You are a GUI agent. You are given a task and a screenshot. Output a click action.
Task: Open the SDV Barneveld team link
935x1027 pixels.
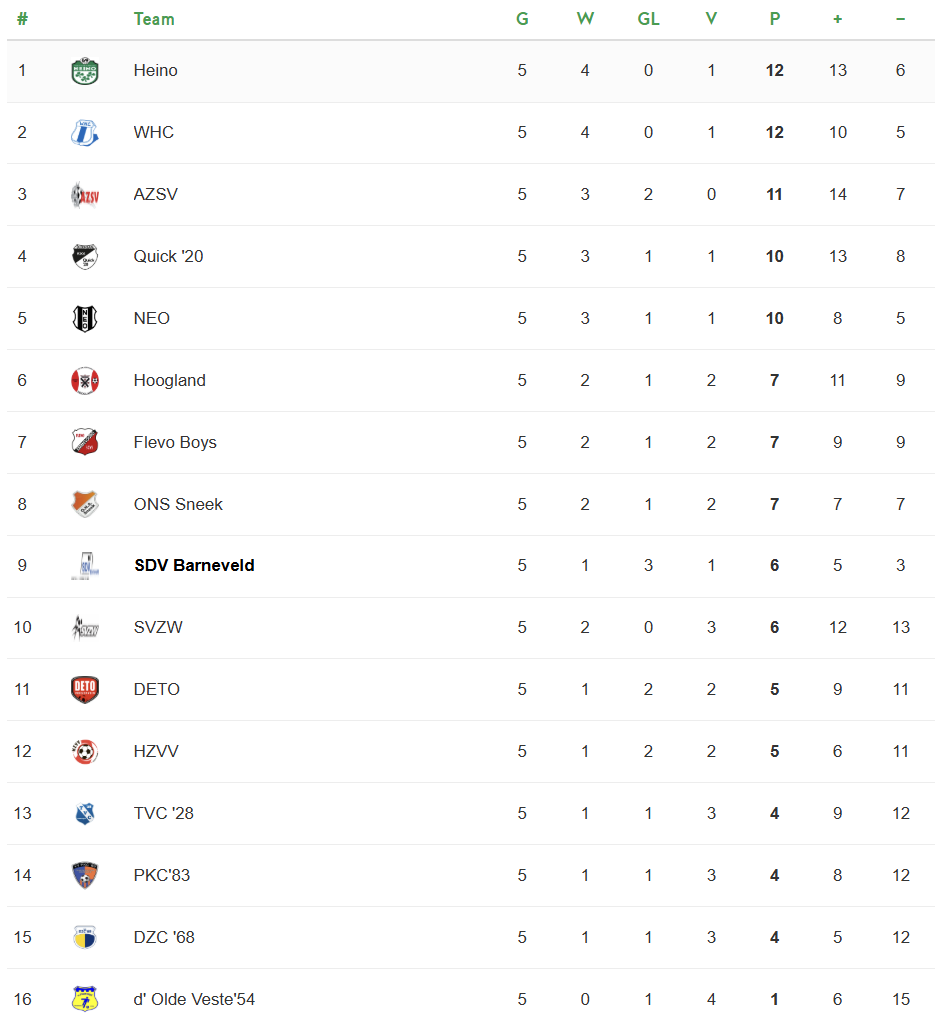(x=194, y=566)
